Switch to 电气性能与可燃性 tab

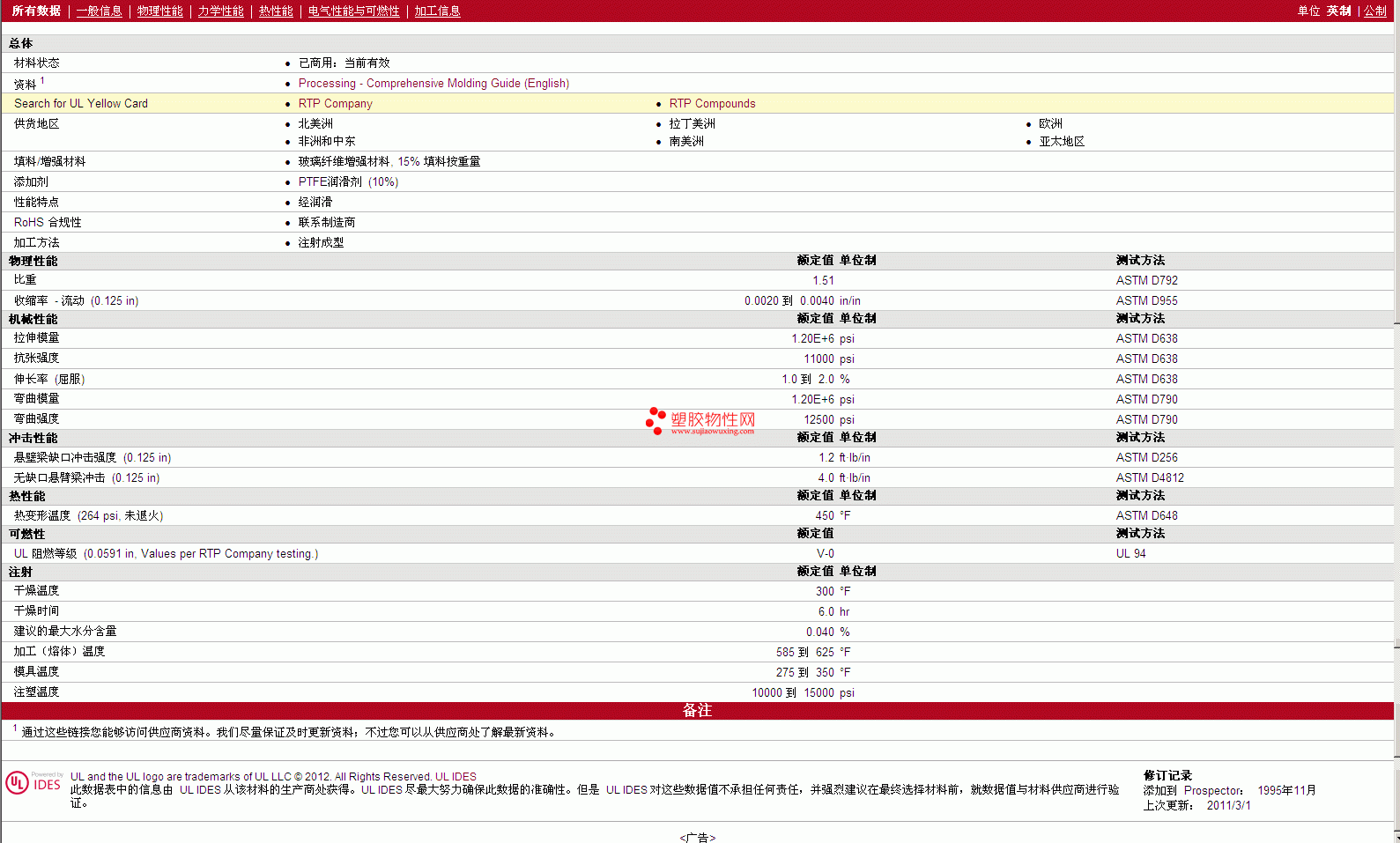point(354,11)
